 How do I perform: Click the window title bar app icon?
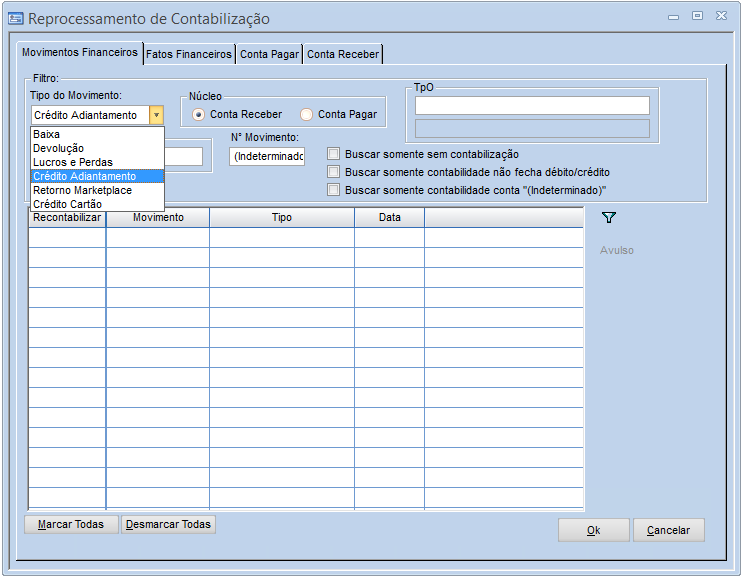[x=16, y=18]
